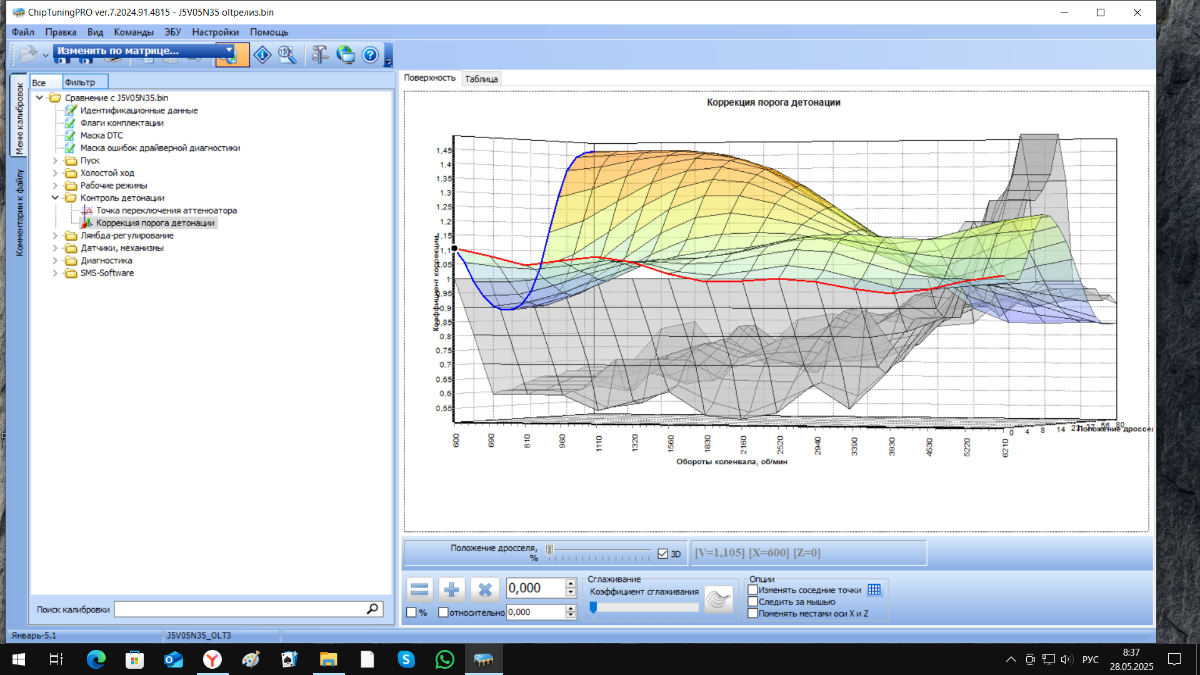The image size is (1200, 675).
Task: Click the plus add-value button
Action: (452, 590)
